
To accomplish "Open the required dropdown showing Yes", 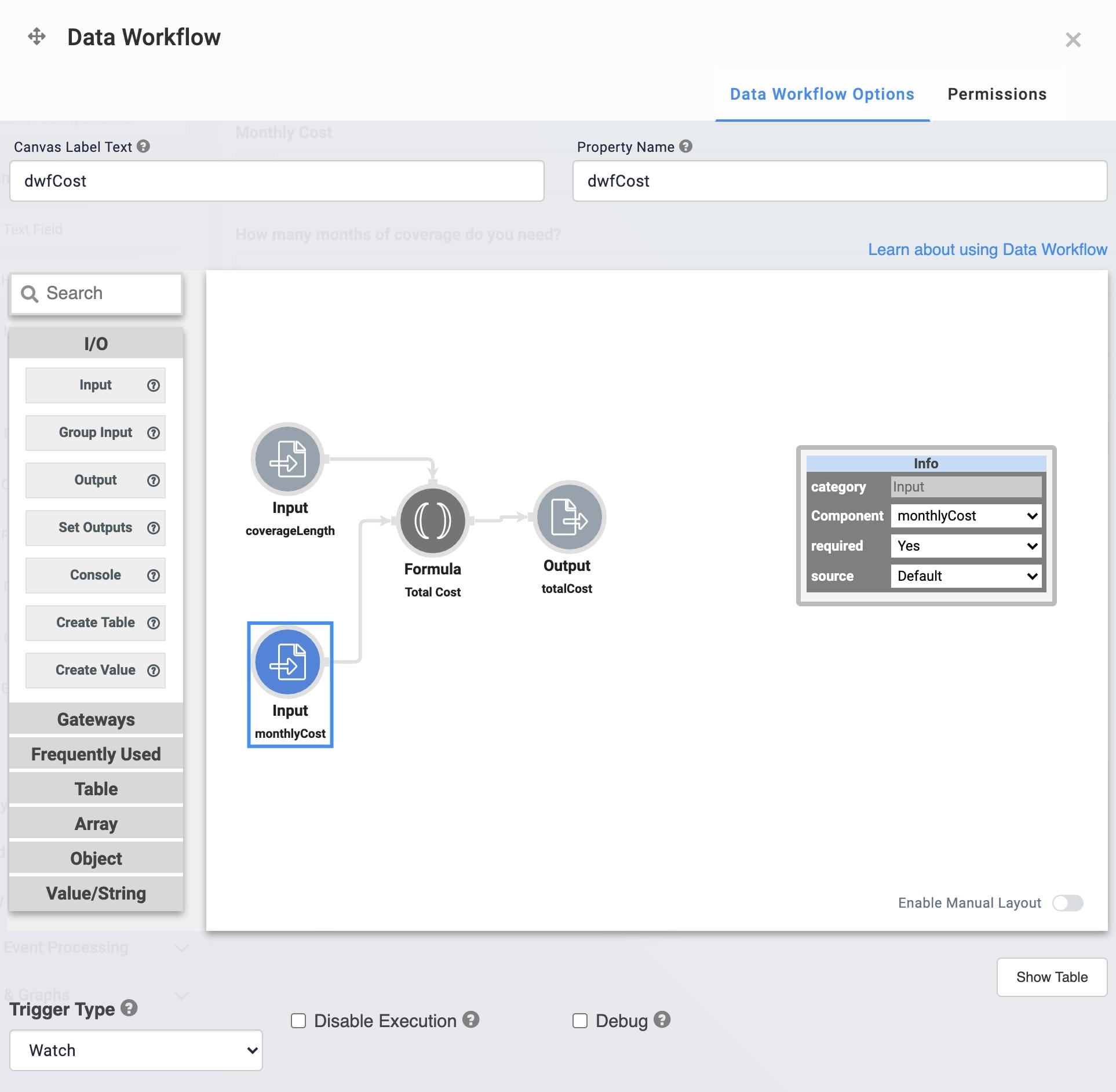I will point(966,546).
